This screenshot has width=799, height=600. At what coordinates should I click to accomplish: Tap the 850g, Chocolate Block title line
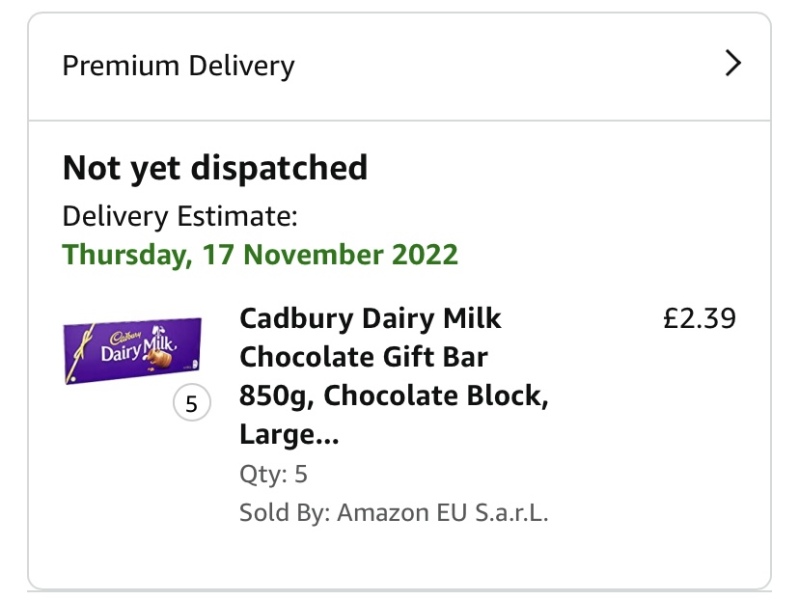coord(394,396)
